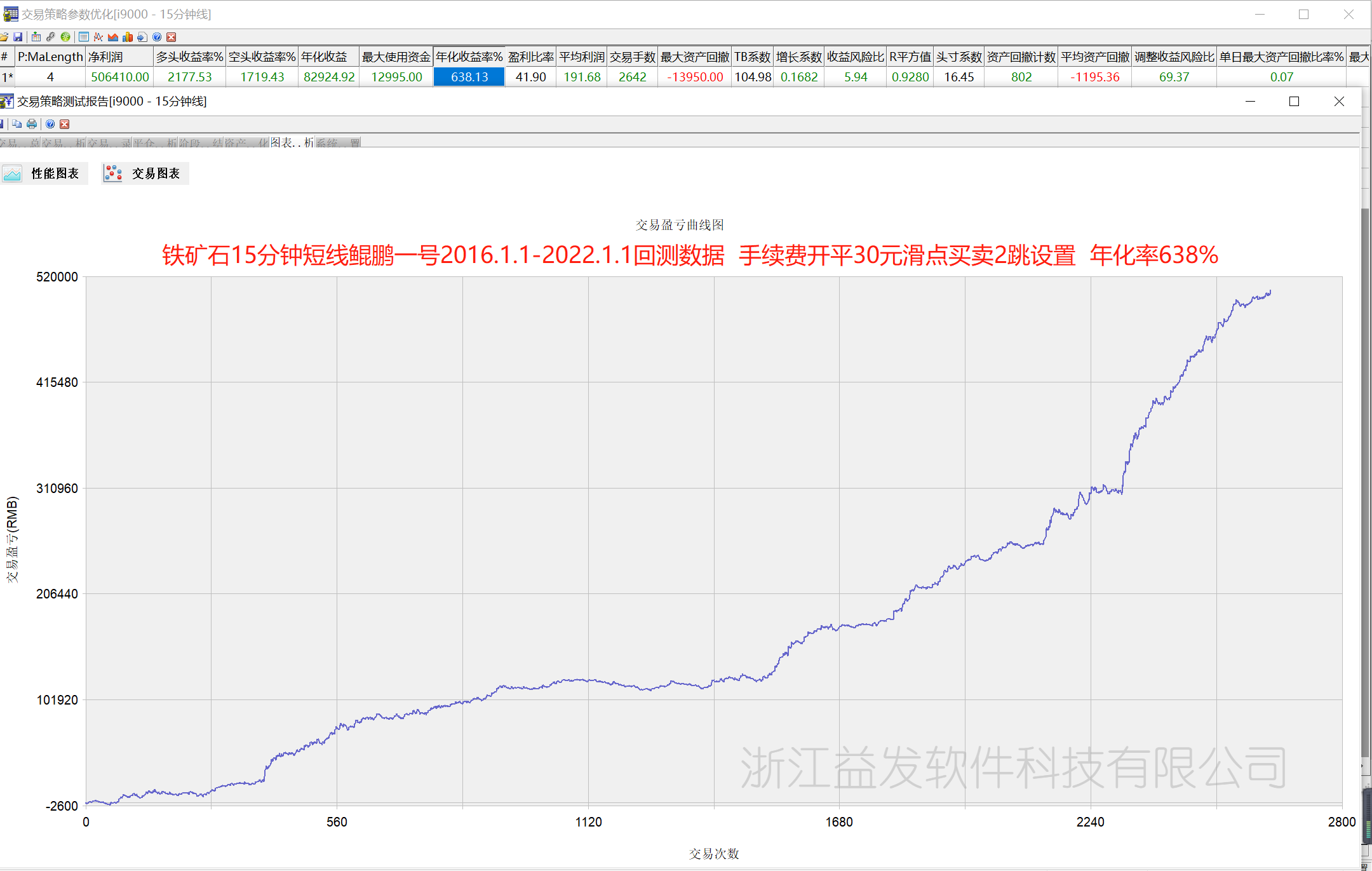This screenshot has height=871, width=1372.
Task: Open the list view icon in optimization toolbar
Action: pos(84,37)
